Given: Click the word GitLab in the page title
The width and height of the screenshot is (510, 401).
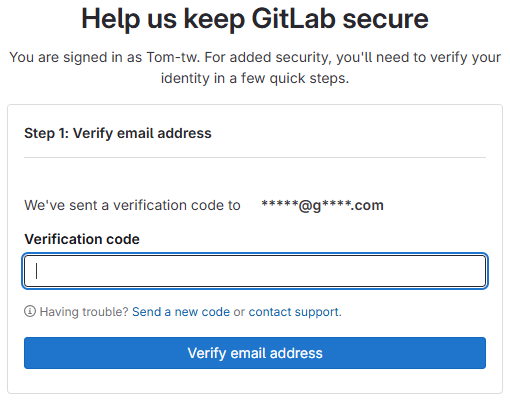Looking at the screenshot, I should tap(294, 19).
